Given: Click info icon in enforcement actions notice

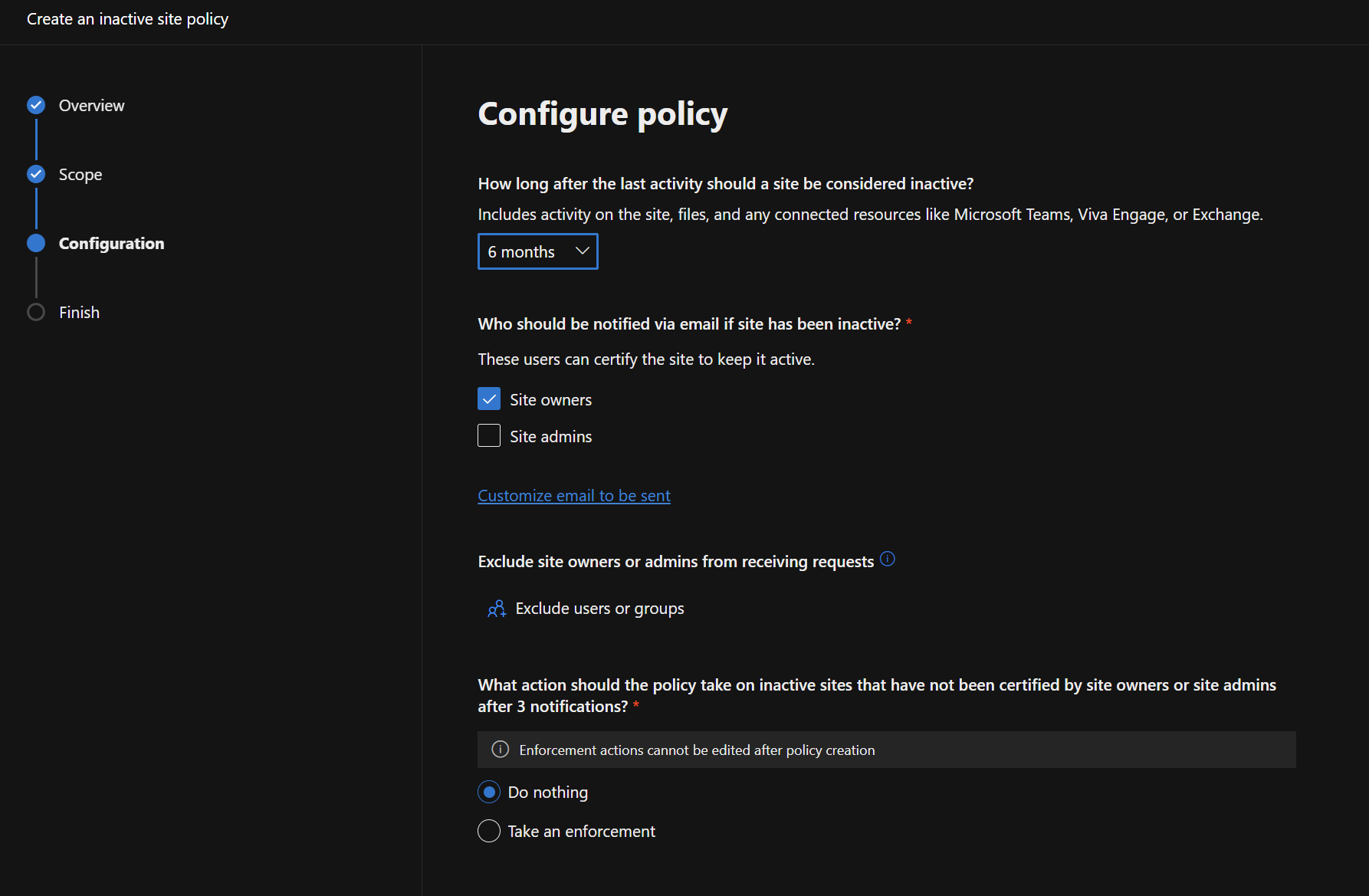Looking at the screenshot, I should (x=501, y=749).
